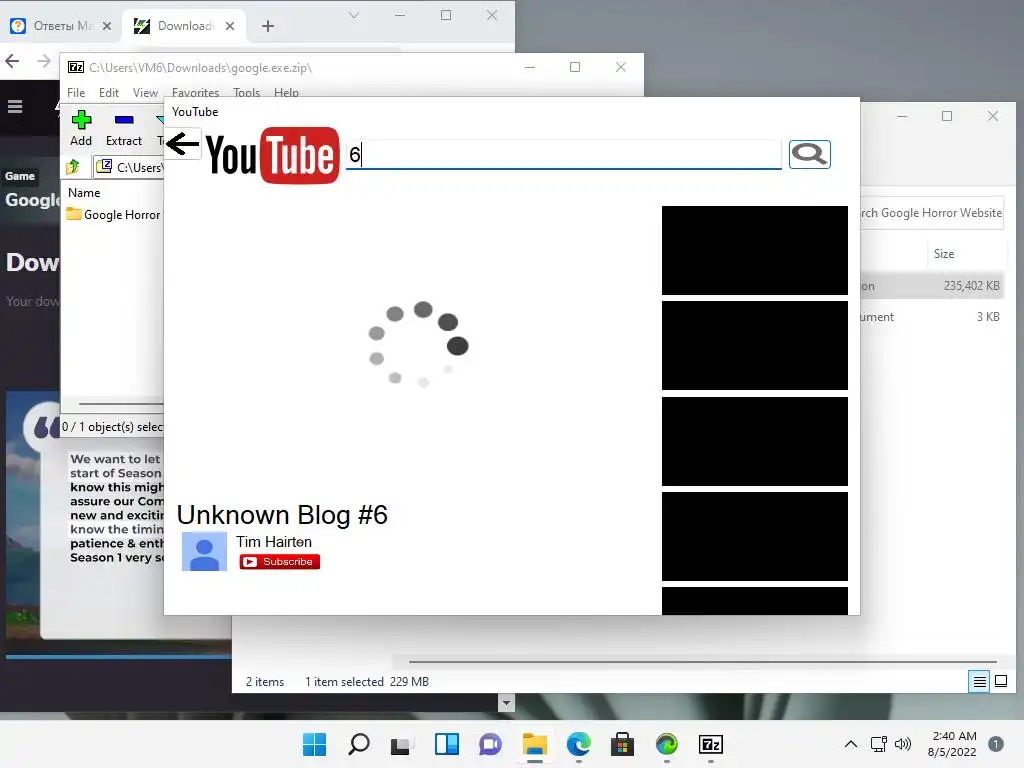Image resolution: width=1024 pixels, height=768 pixels.
Task: Open a new browser tab
Action: [268, 26]
